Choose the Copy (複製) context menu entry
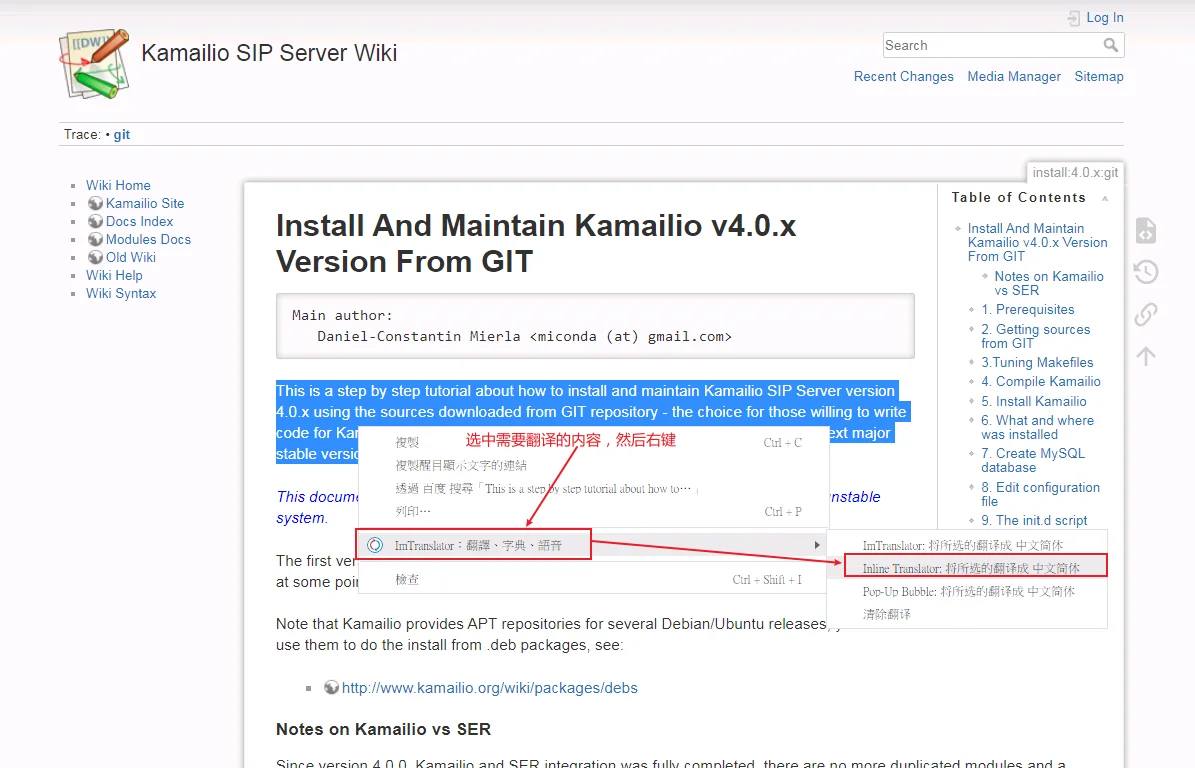This screenshot has height=768, width=1195. (x=593, y=442)
